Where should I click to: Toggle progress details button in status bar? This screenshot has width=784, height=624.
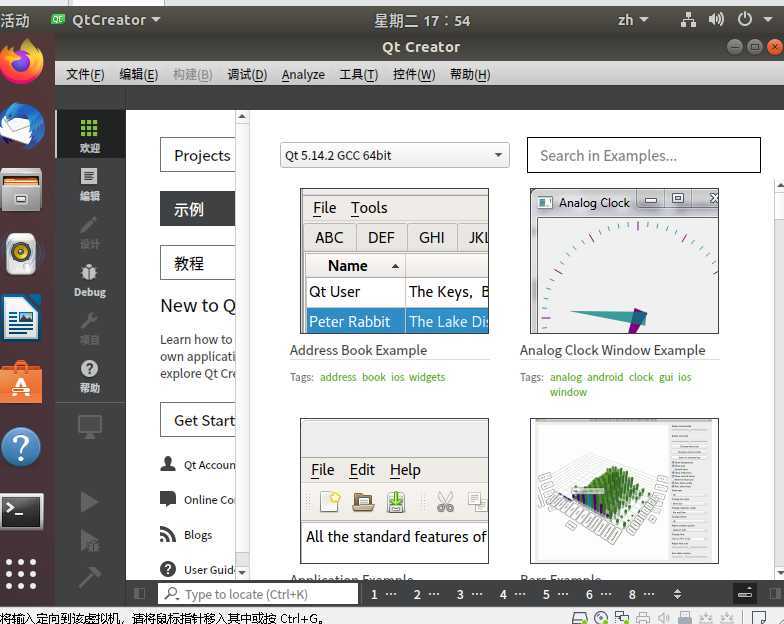745,594
